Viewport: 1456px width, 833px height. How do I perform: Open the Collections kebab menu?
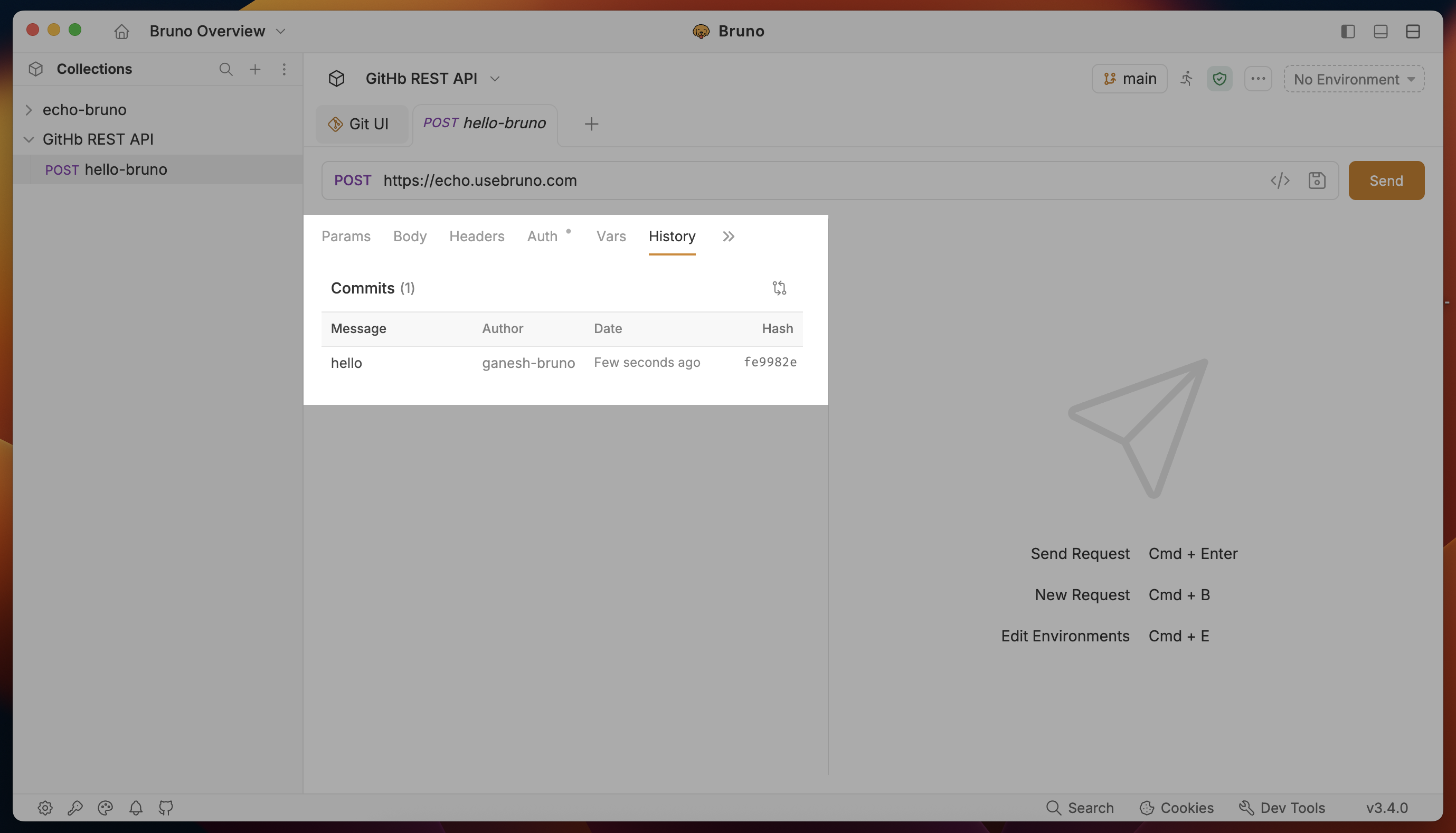point(284,69)
